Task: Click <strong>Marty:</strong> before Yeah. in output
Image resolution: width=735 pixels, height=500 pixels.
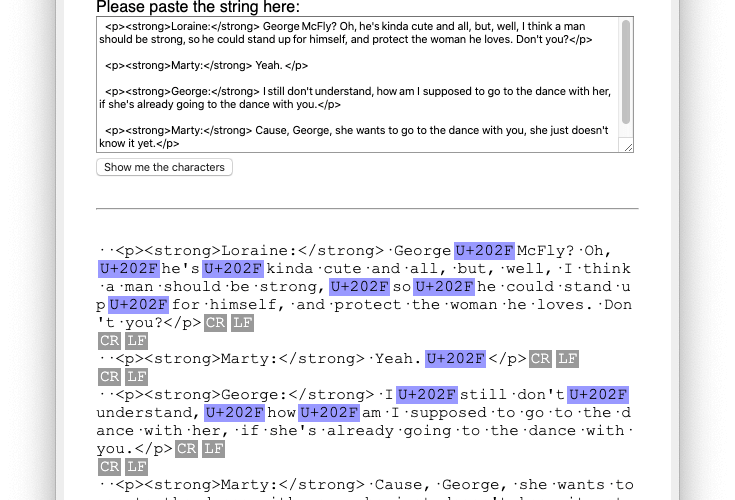Action: pos(255,358)
